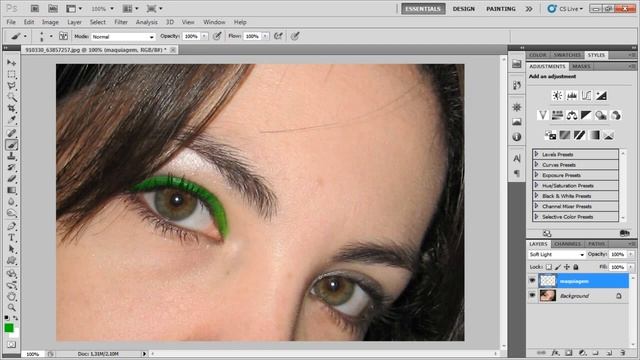Toggle the brush panel button
Screen dimensions: 640x360
[x=63, y=36]
